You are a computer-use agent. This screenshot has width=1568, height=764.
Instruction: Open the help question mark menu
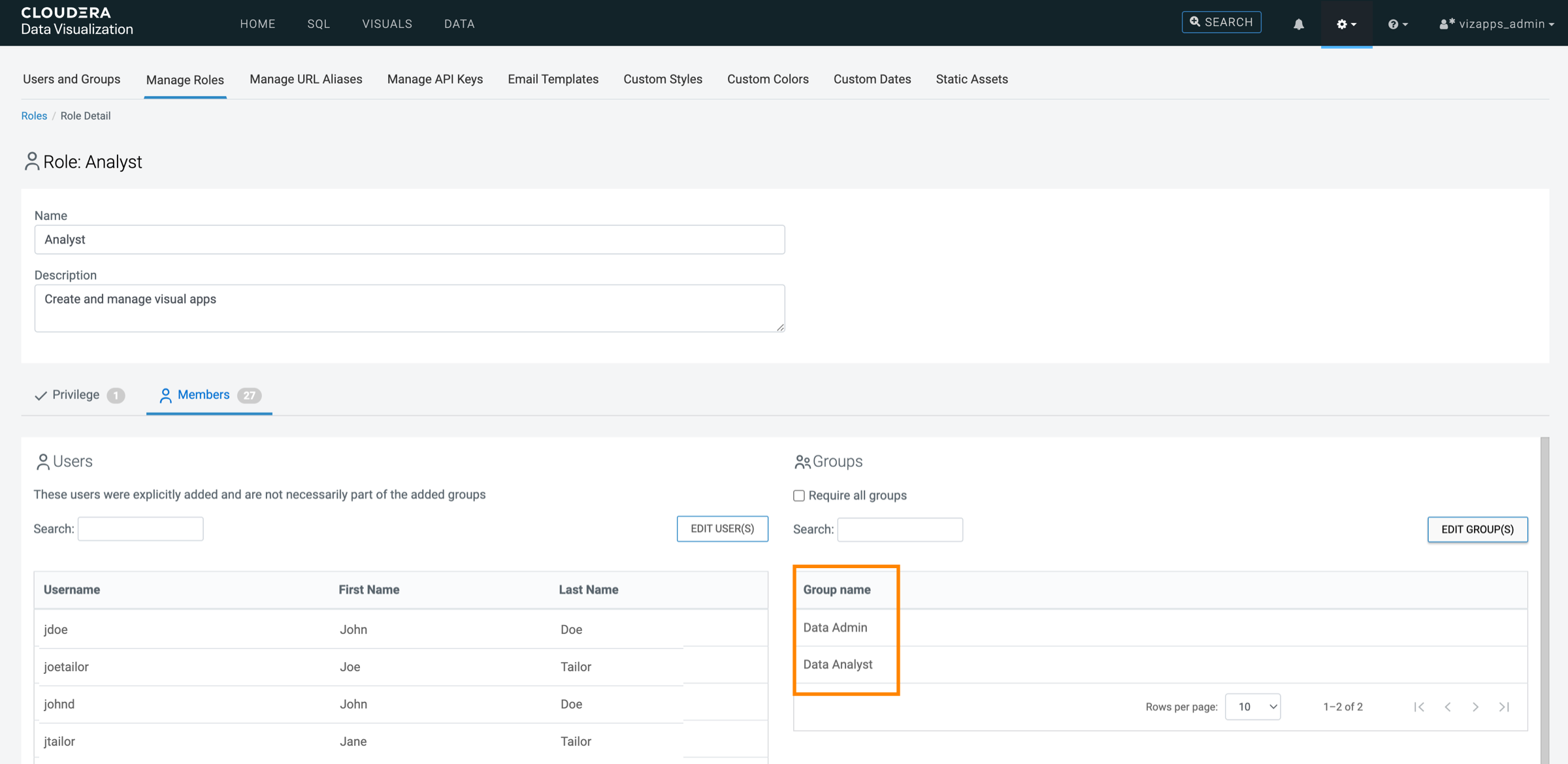tap(1397, 24)
